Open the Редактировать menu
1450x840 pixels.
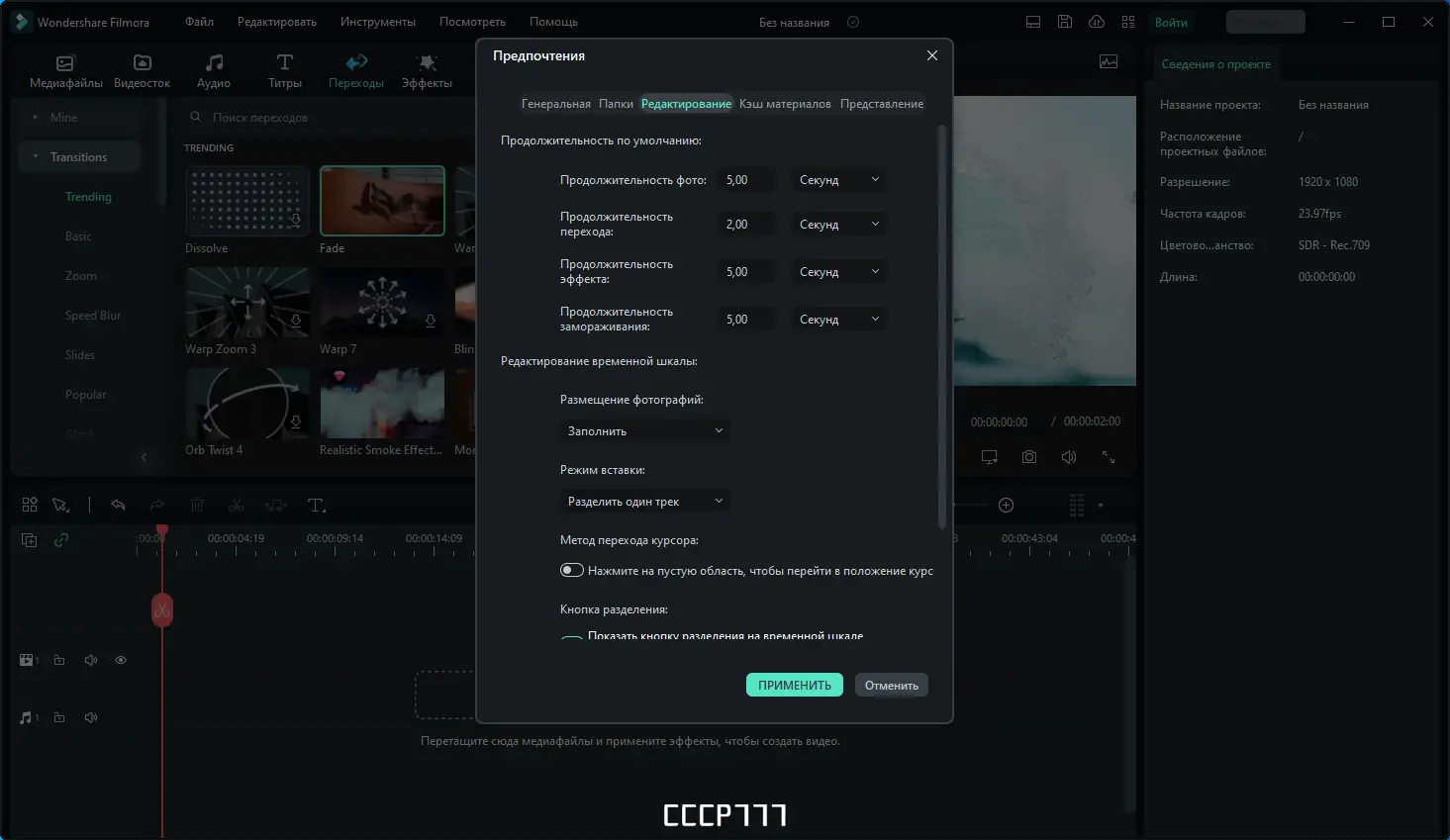click(277, 22)
